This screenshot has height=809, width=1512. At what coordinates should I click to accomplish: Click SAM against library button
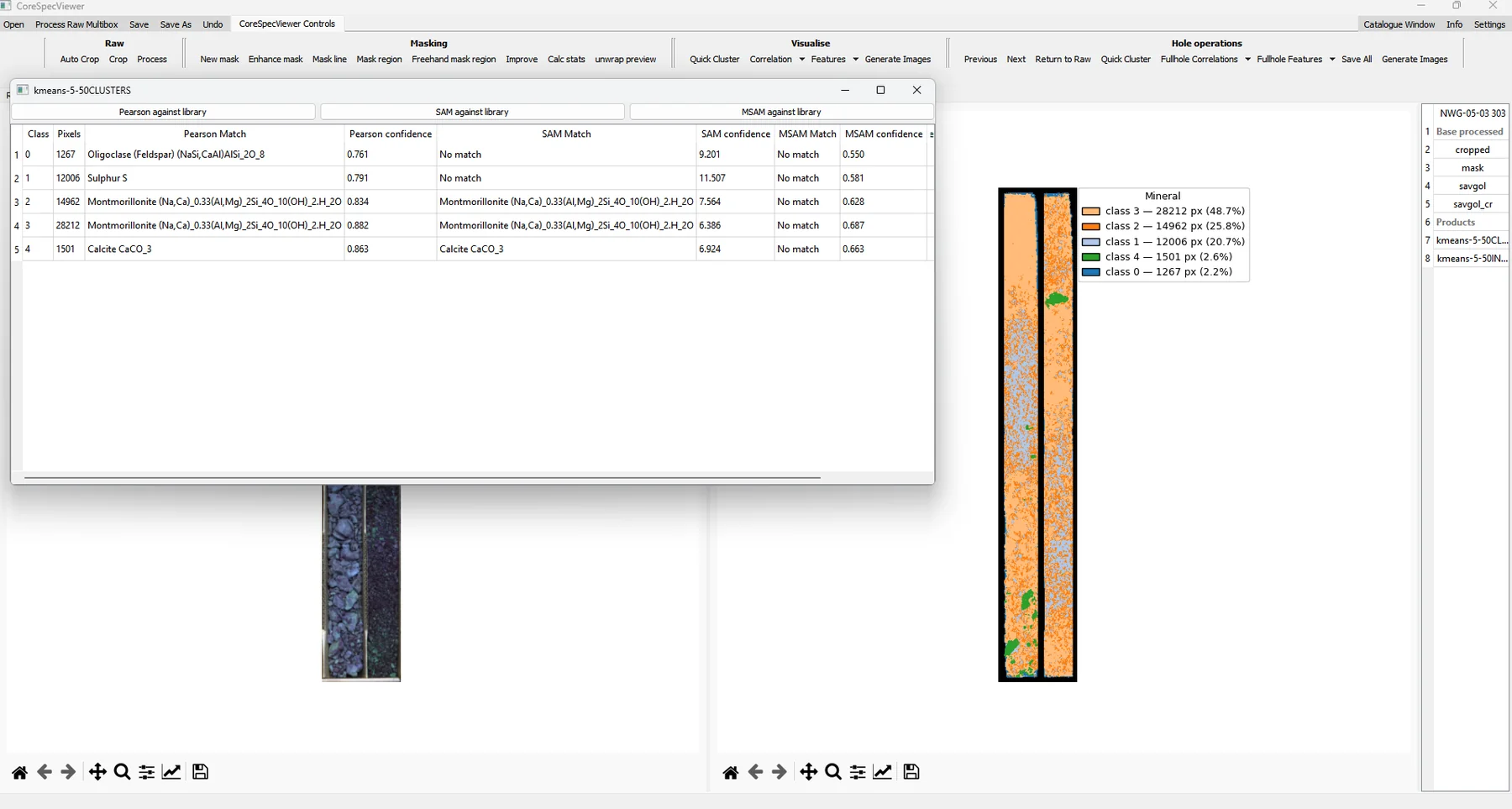pos(472,112)
